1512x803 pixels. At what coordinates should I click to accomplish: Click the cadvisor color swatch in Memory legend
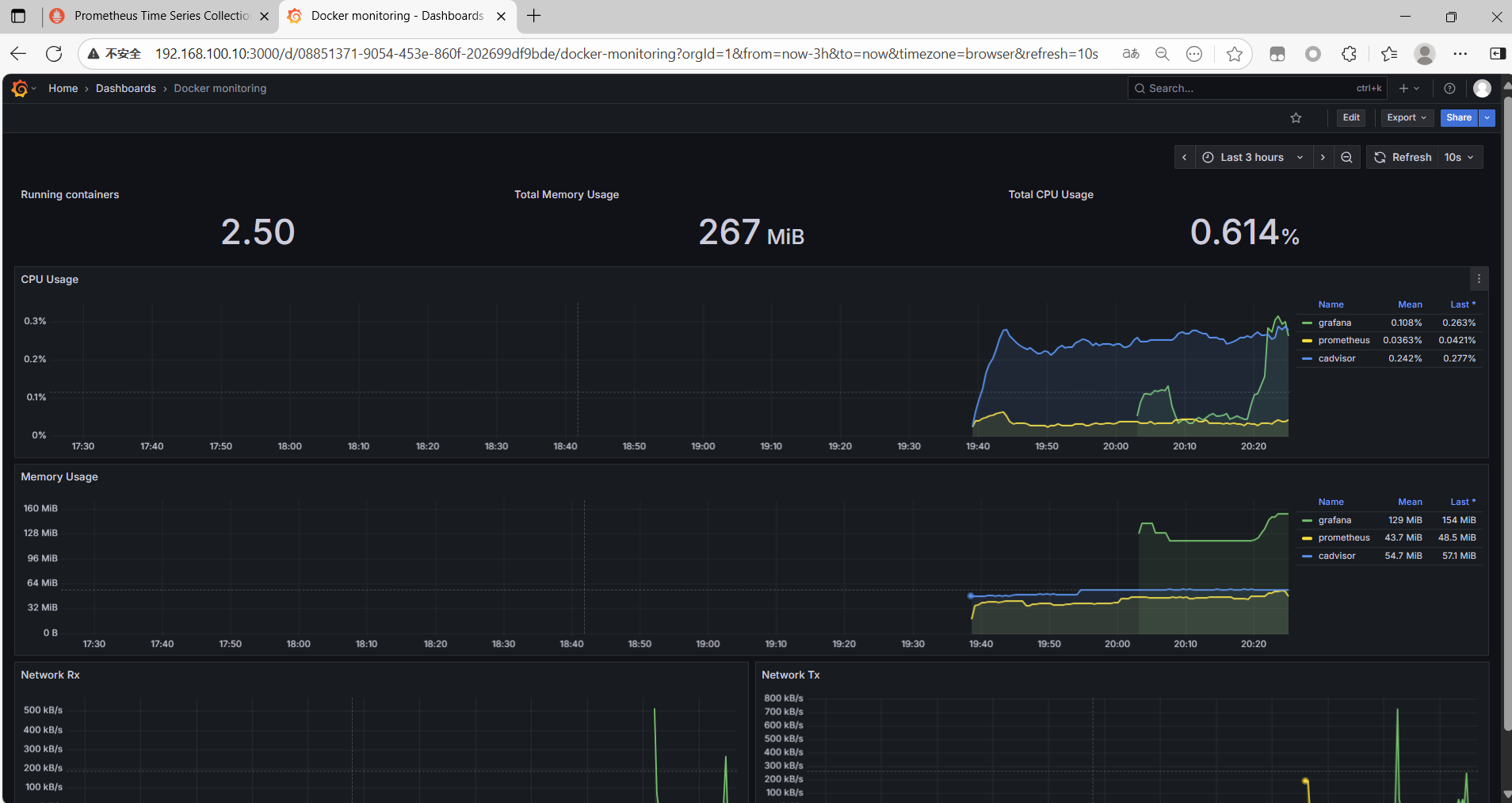(1307, 556)
